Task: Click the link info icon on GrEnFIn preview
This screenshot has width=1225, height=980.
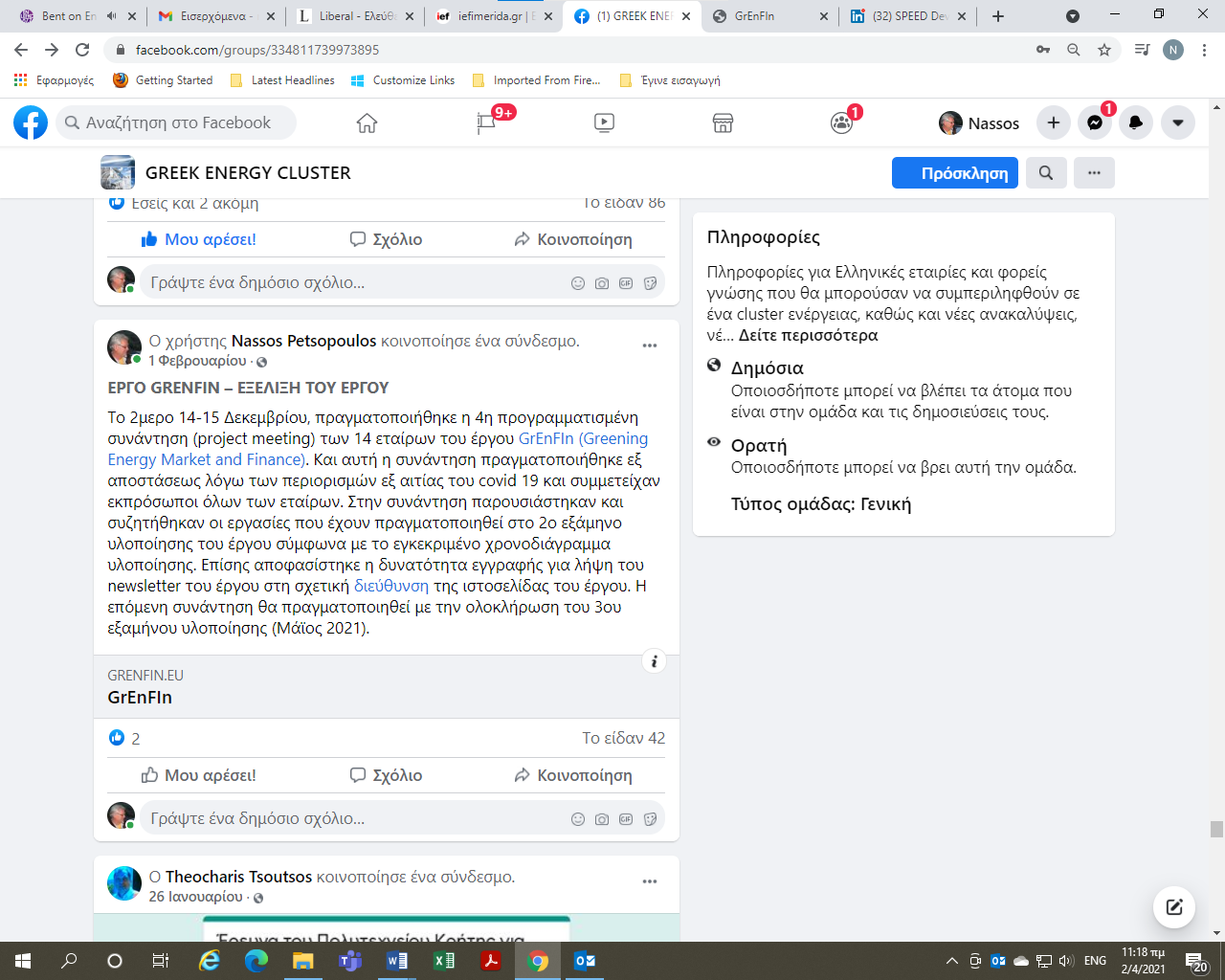Action: 654,661
